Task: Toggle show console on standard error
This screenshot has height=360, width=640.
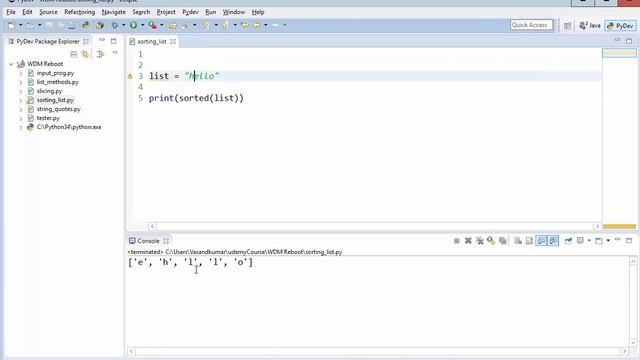Action: (553, 241)
